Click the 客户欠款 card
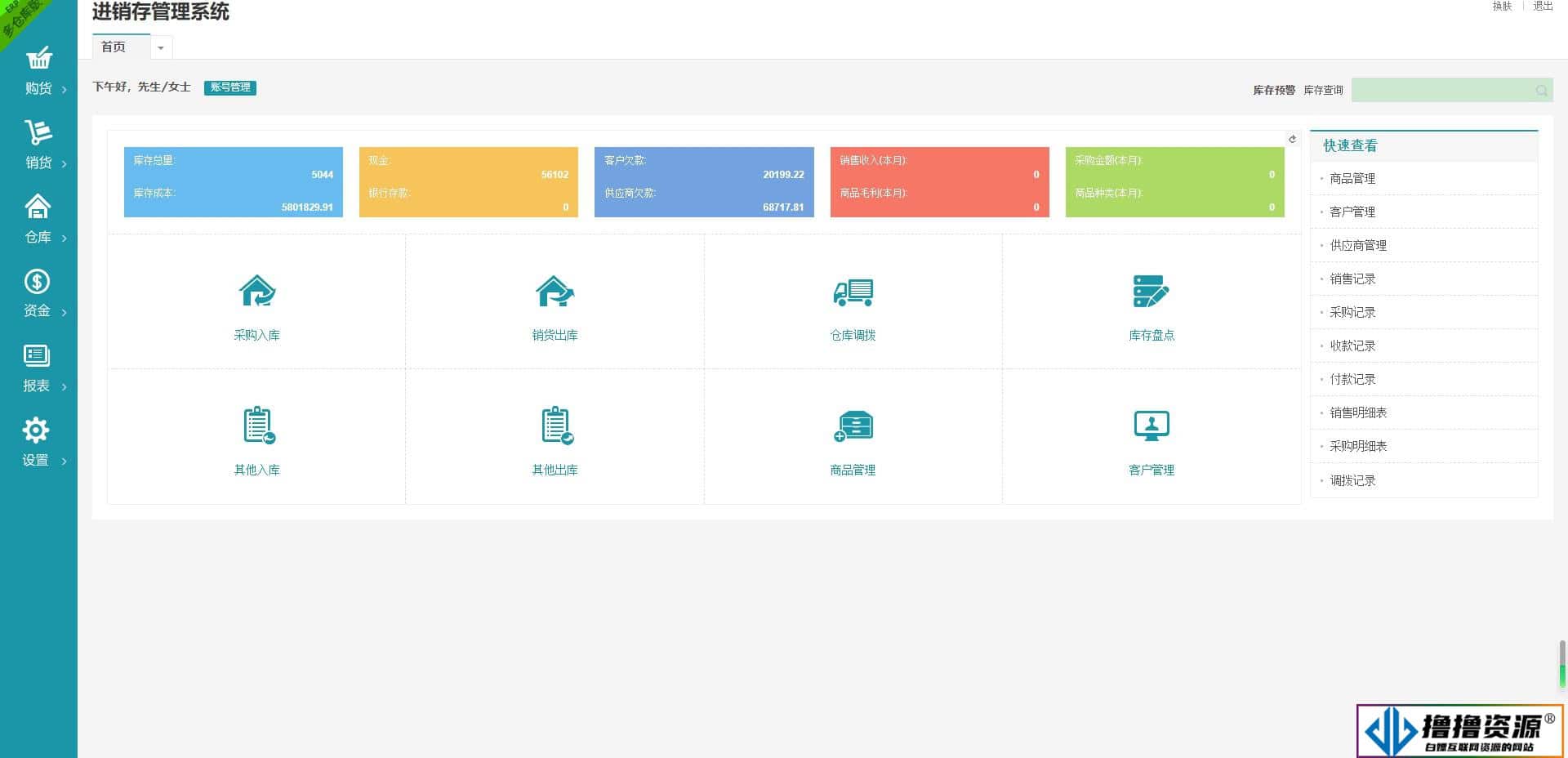The image size is (1568, 758). click(704, 182)
